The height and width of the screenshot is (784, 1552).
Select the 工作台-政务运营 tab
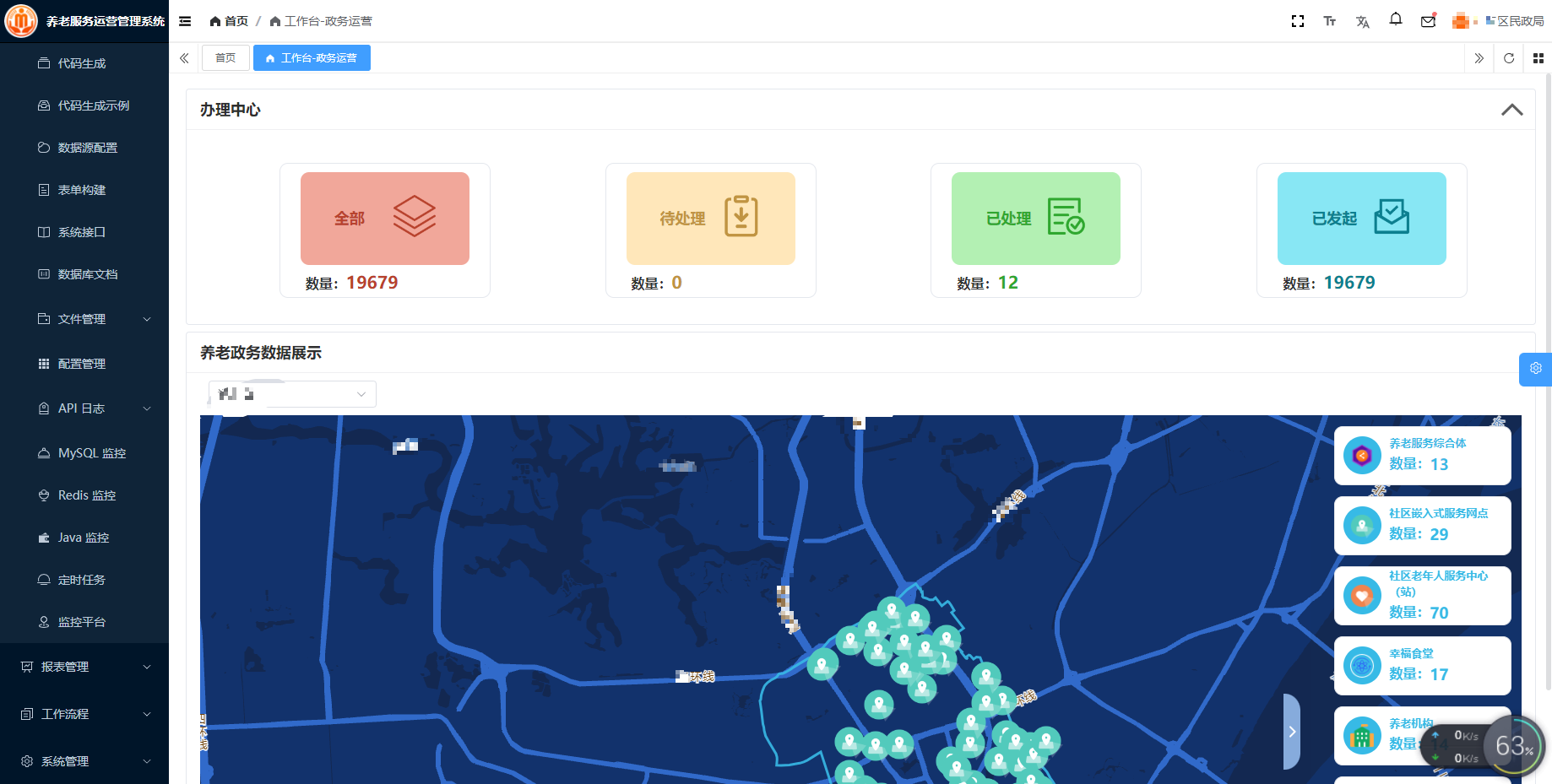pyautogui.click(x=312, y=58)
